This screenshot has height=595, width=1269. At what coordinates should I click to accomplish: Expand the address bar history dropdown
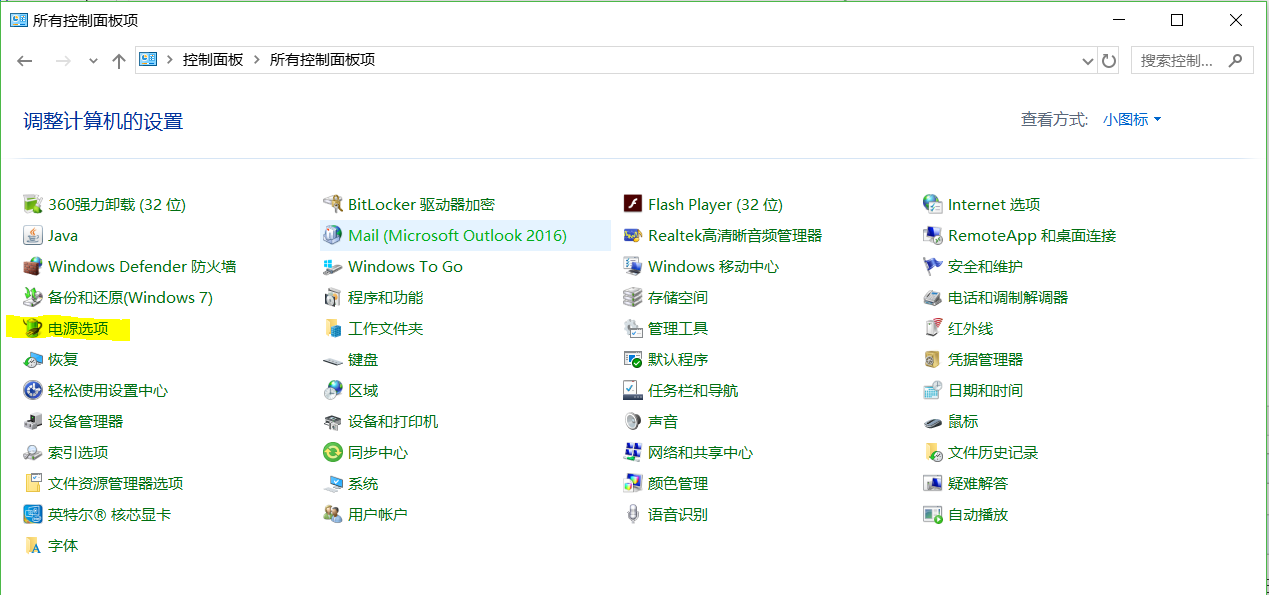(1088, 60)
